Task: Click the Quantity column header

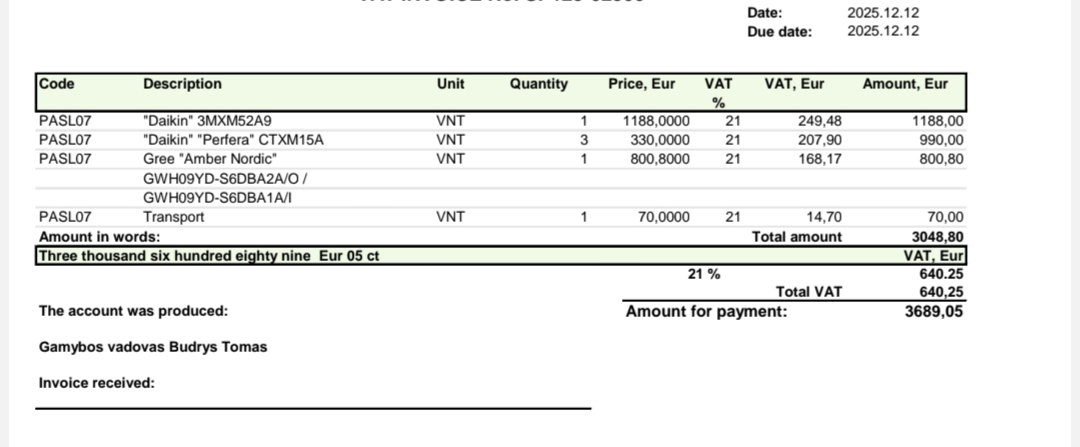Action: 538,84
